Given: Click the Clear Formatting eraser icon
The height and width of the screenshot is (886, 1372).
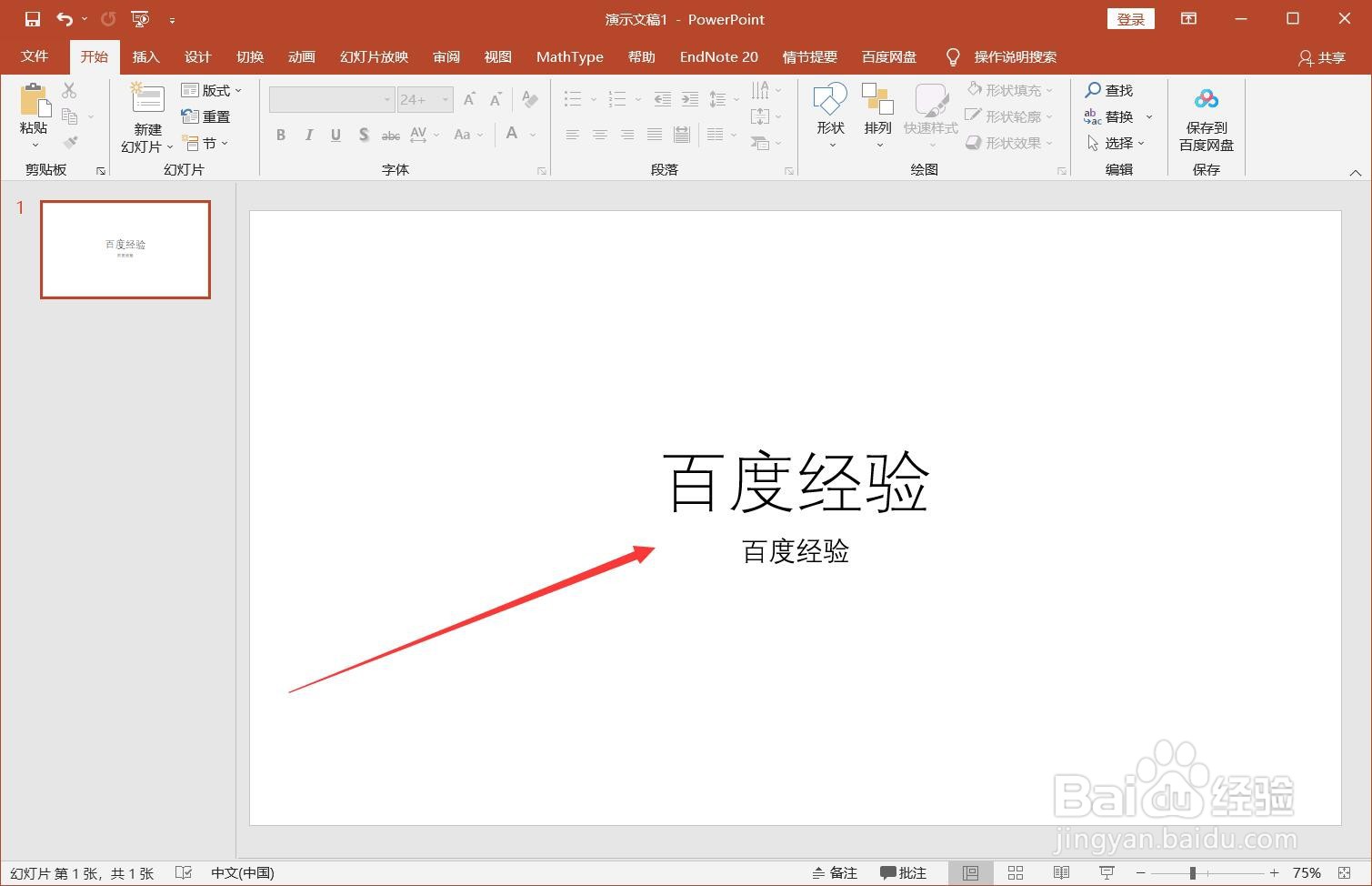Looking at the screenshot, I should click(x=530, y=99).
